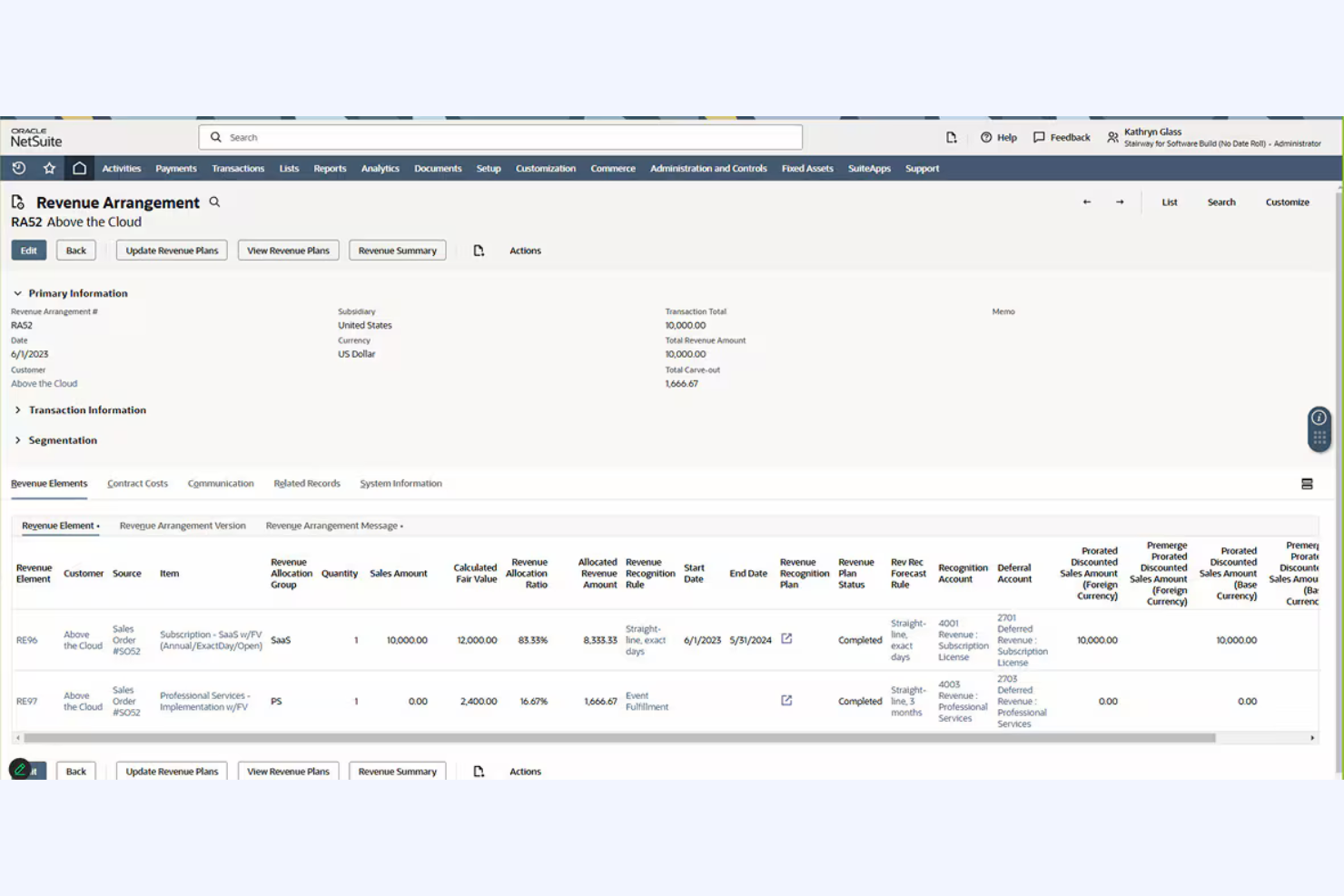Viewport: 1344px width, 896px height.
Task: Collapse the Primary Information section
Action: click(16, 292)
